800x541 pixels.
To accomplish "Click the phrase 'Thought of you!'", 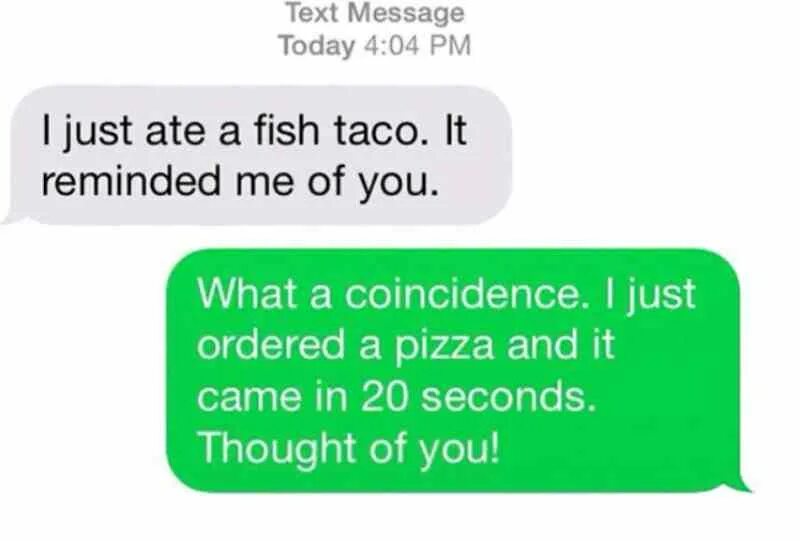I will pos(349,449).
